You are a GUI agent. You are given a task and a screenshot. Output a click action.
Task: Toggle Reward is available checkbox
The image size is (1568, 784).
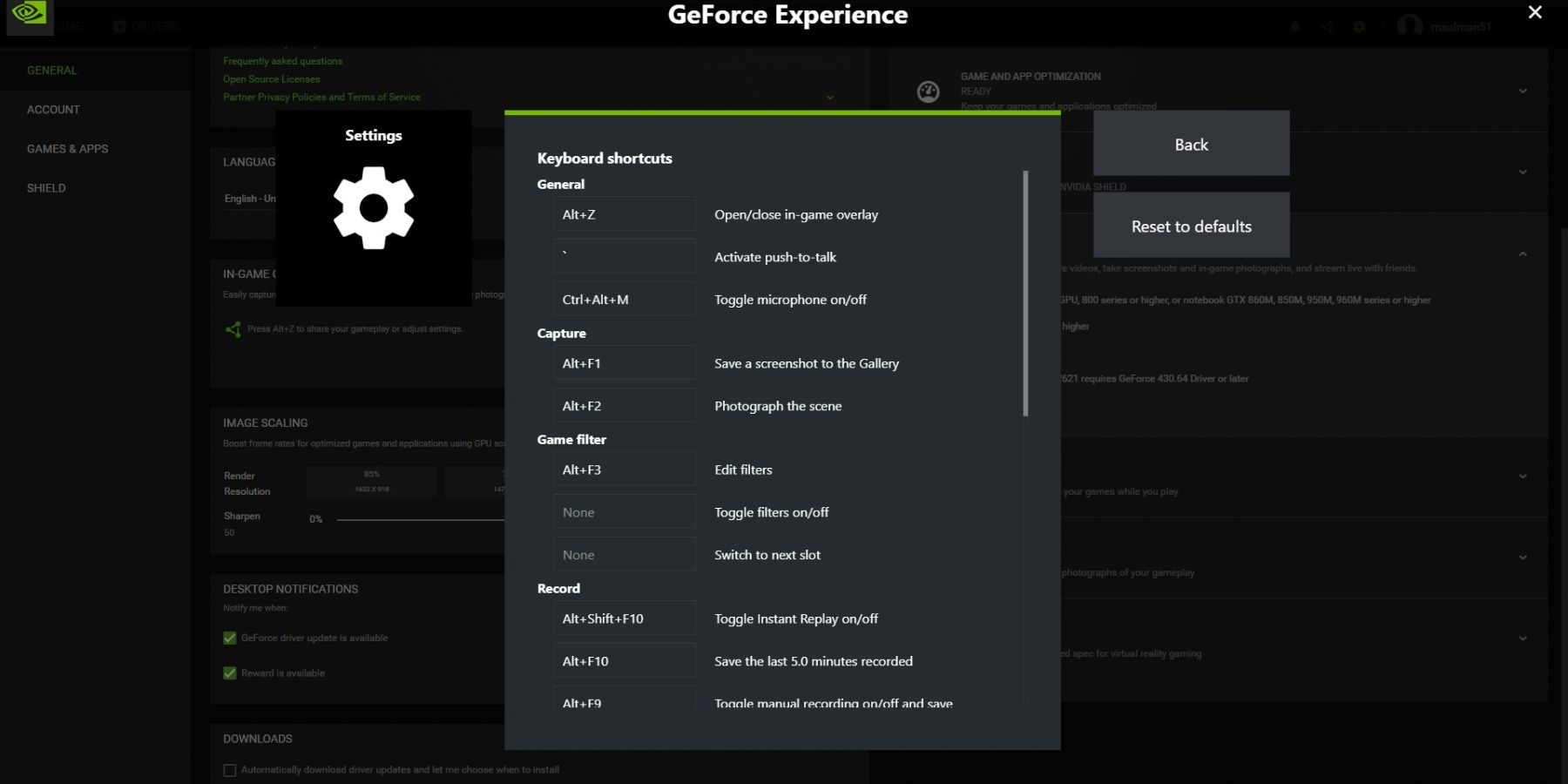[230, 673]
